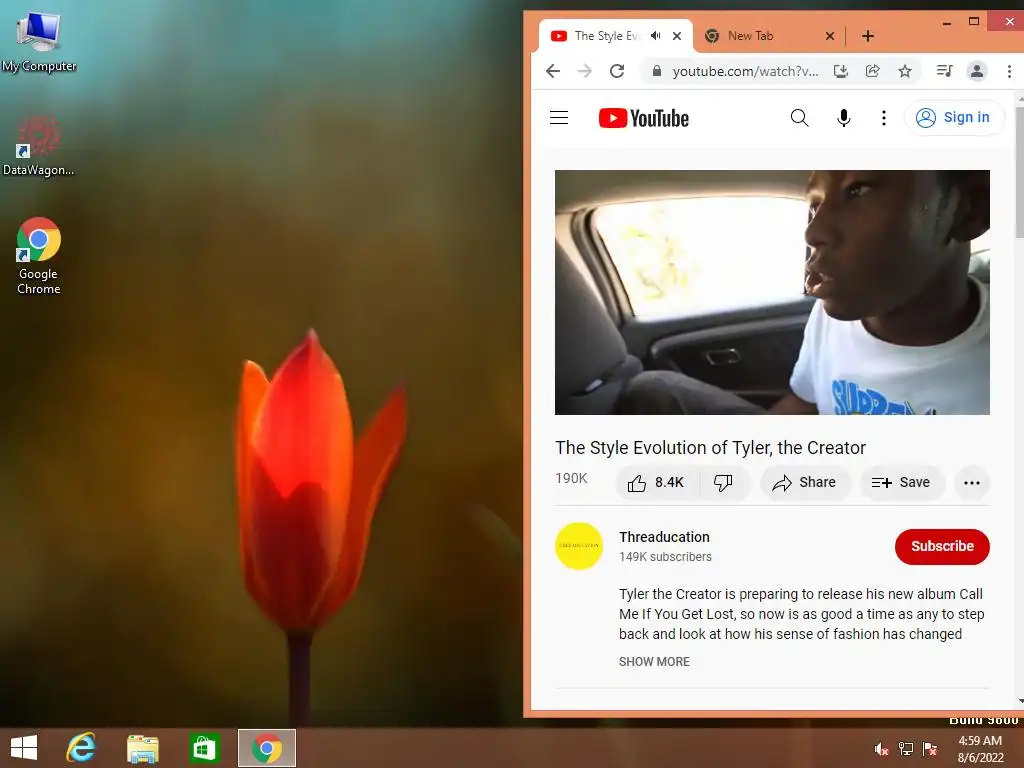The width and height of the screenshot is (1024, 768).
Task: Expand description with SHOW MORE
Action: click(x=654, y=662)
